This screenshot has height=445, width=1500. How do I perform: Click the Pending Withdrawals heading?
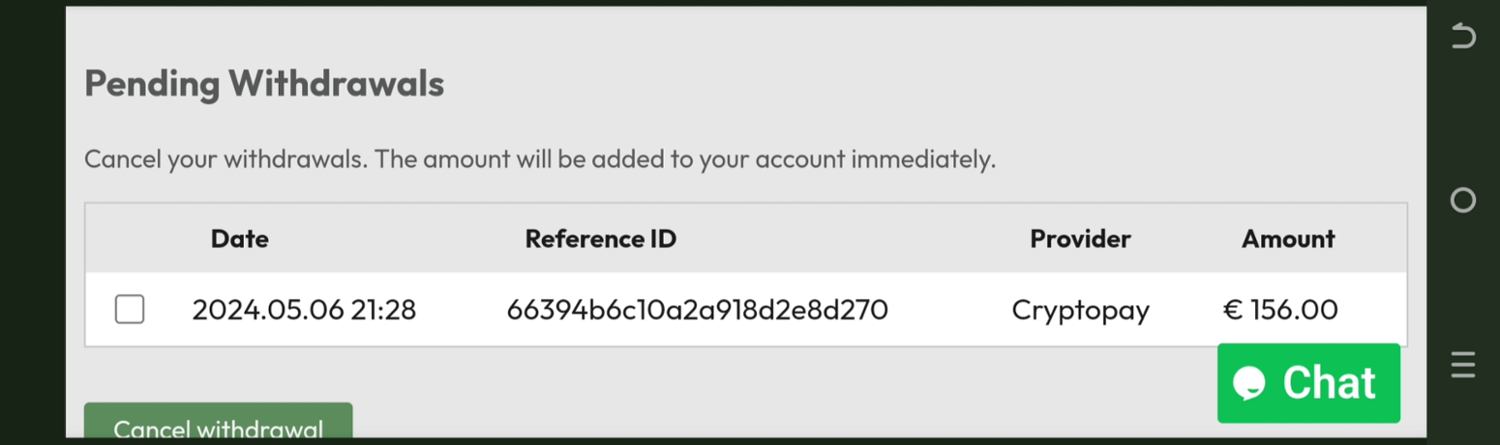pos(264,84)
